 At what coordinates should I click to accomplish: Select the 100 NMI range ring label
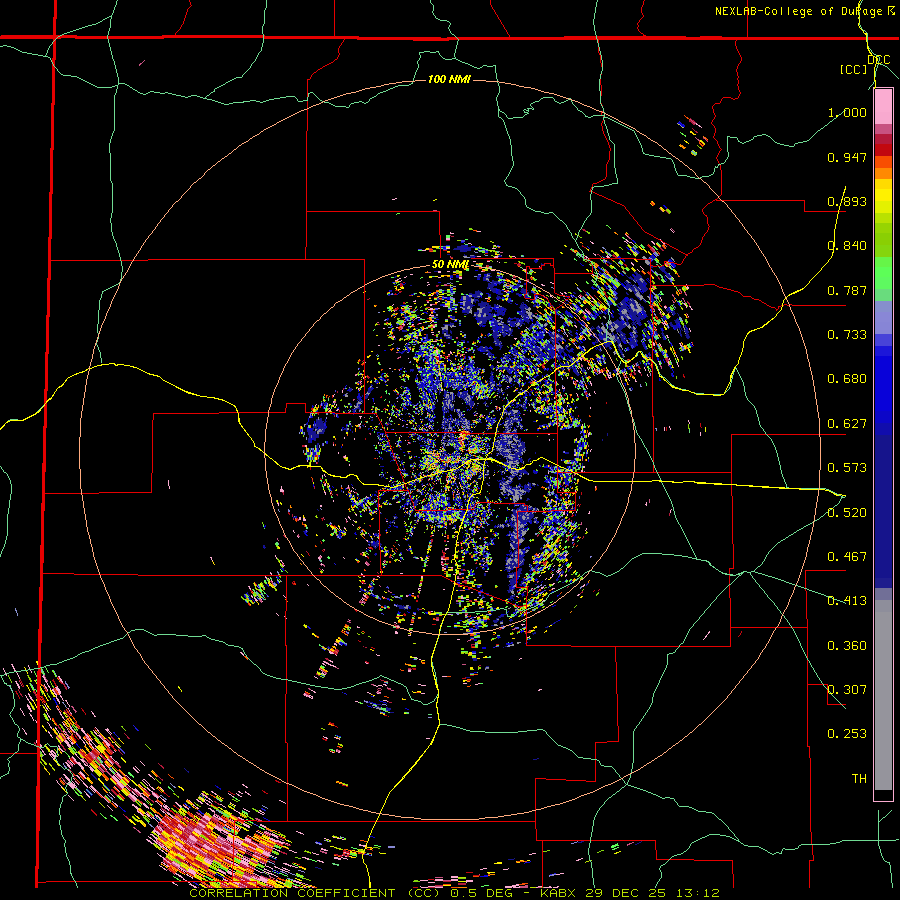point(449,79)
